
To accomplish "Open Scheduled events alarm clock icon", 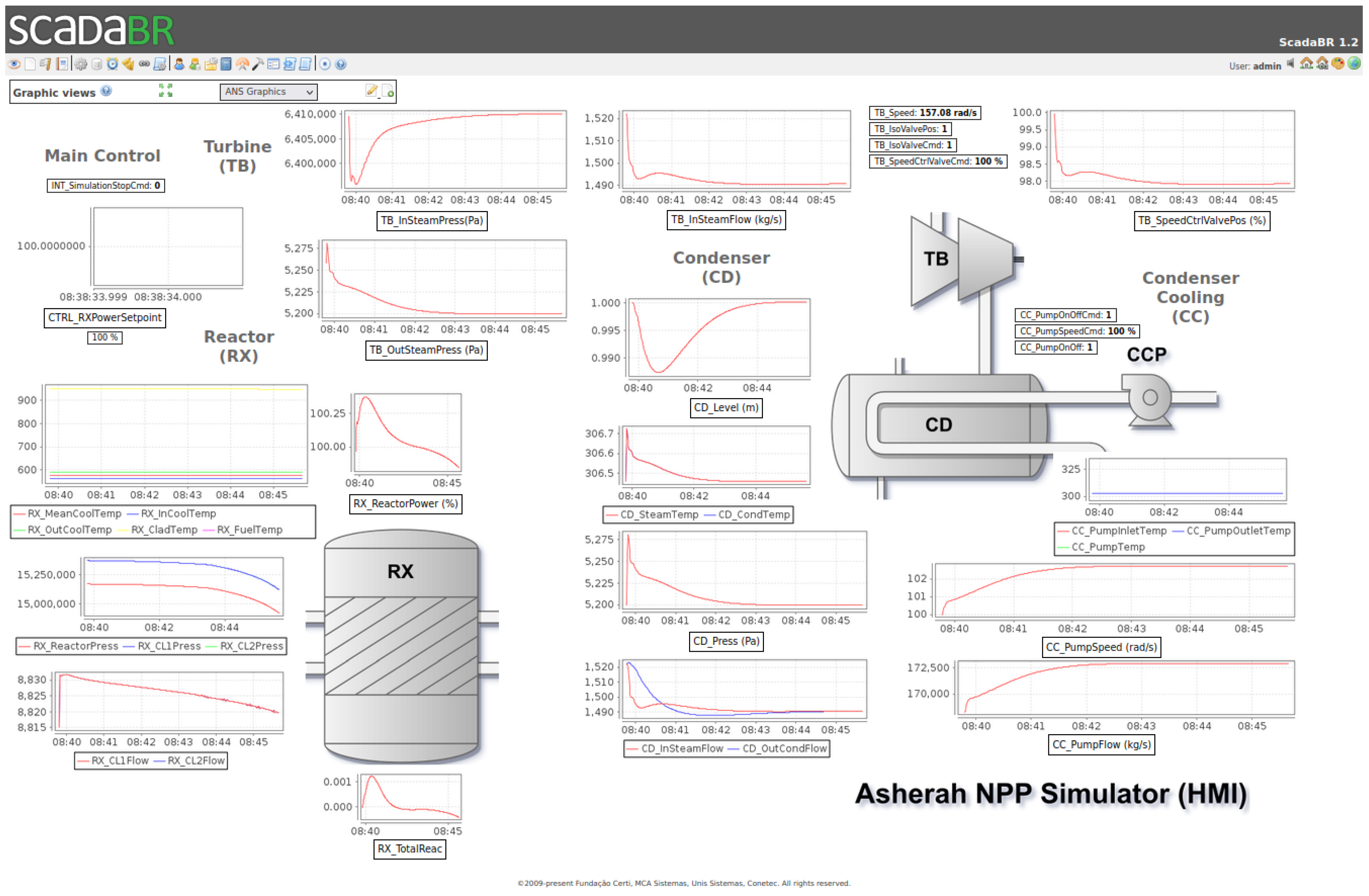I will (112, 64).
